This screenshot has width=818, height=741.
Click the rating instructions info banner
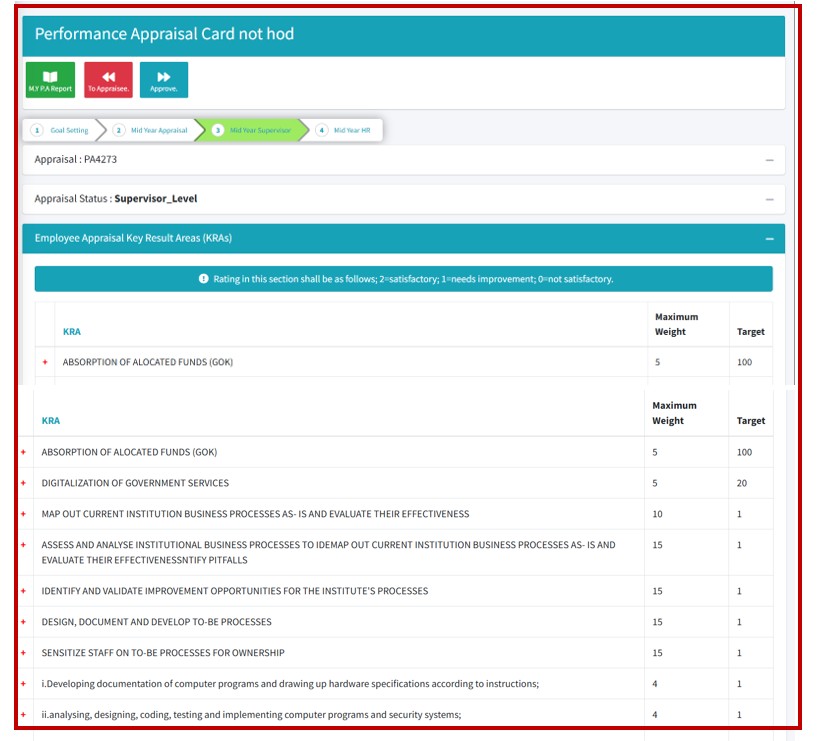pos(403,279)
